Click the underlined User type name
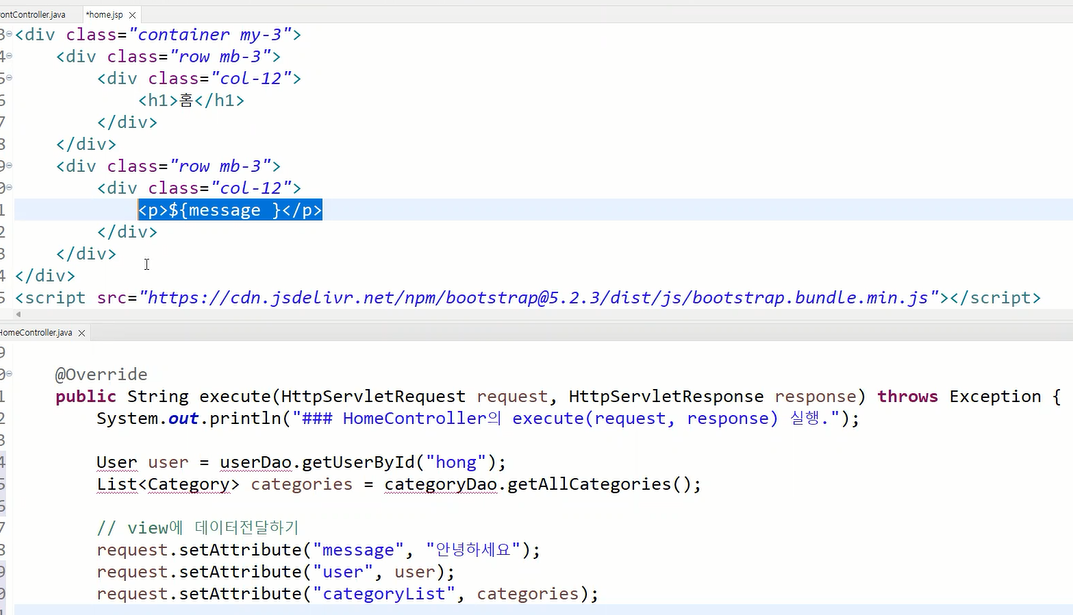The height and width of the screenshot is (615, 1073). (116, 462)
